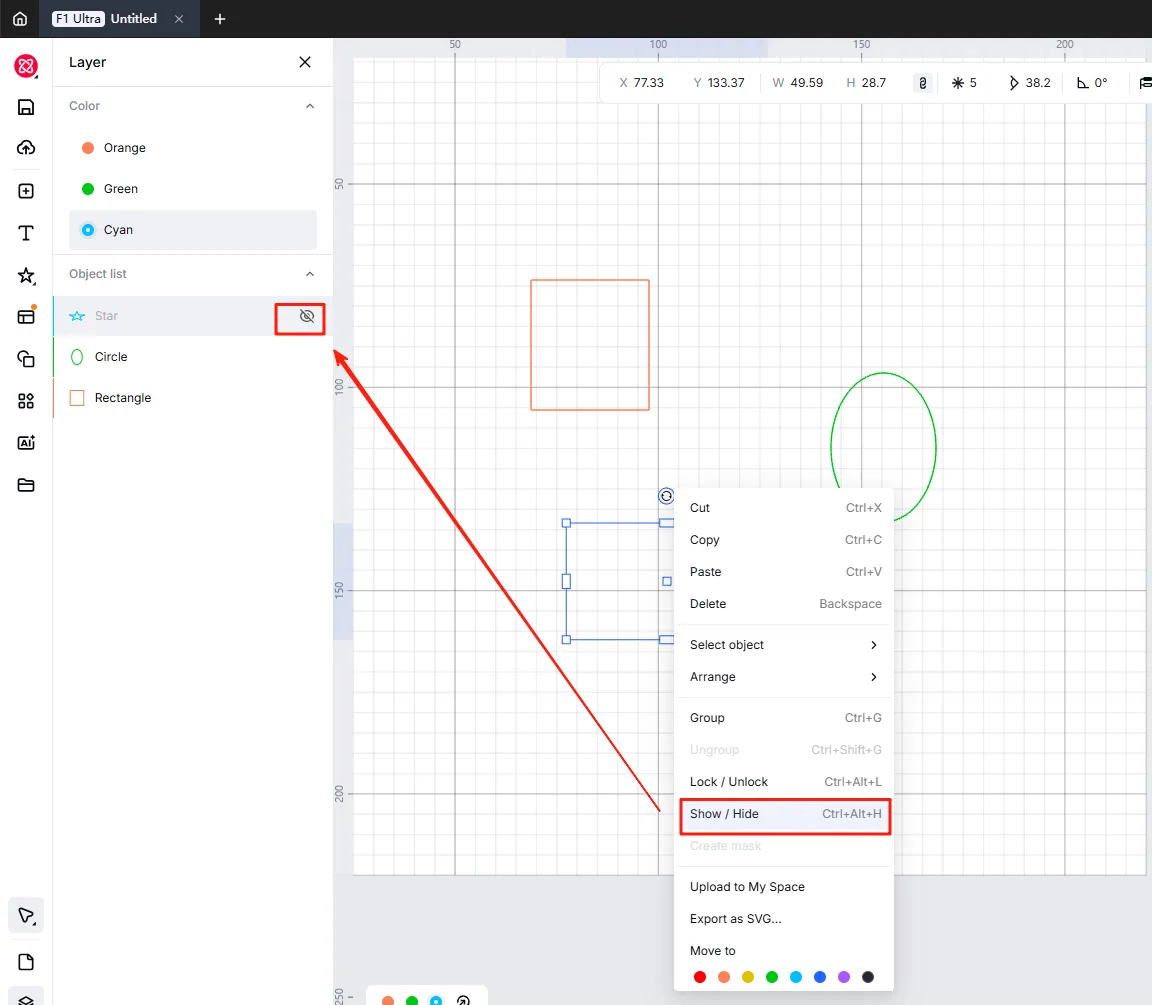The height and width of the screenshot is (1005, 1152).
Task: Open the AI image tool
Action: coord(26,442)
